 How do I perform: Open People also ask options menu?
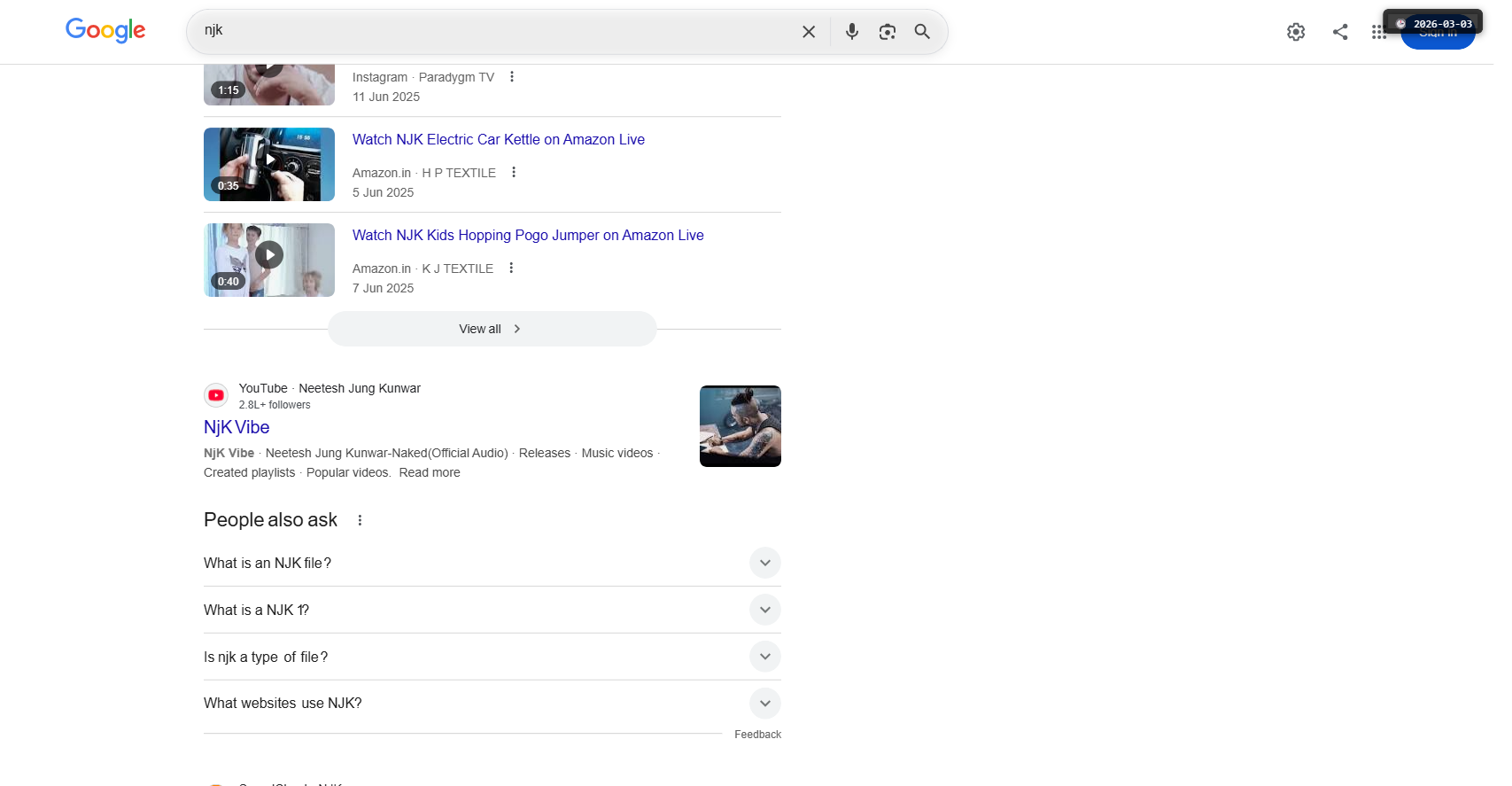[360, 520]
